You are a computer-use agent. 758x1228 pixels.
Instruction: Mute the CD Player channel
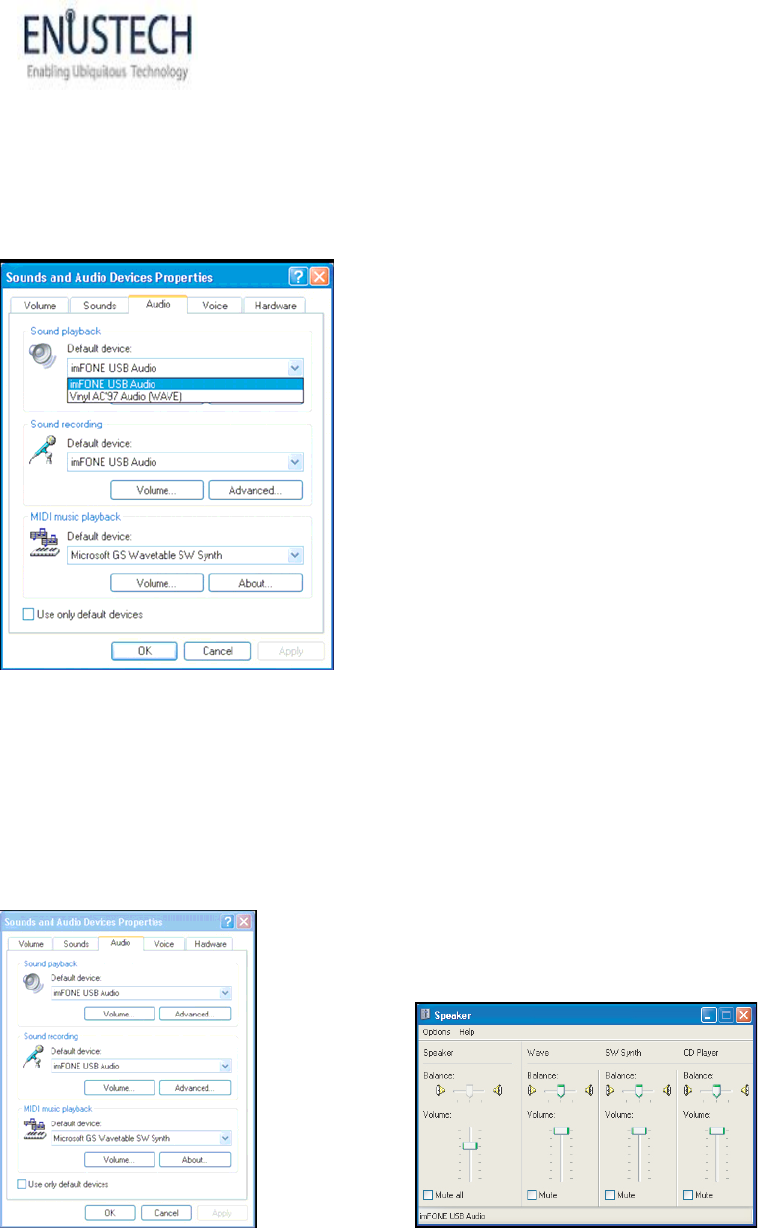(x=688, y=1195)
